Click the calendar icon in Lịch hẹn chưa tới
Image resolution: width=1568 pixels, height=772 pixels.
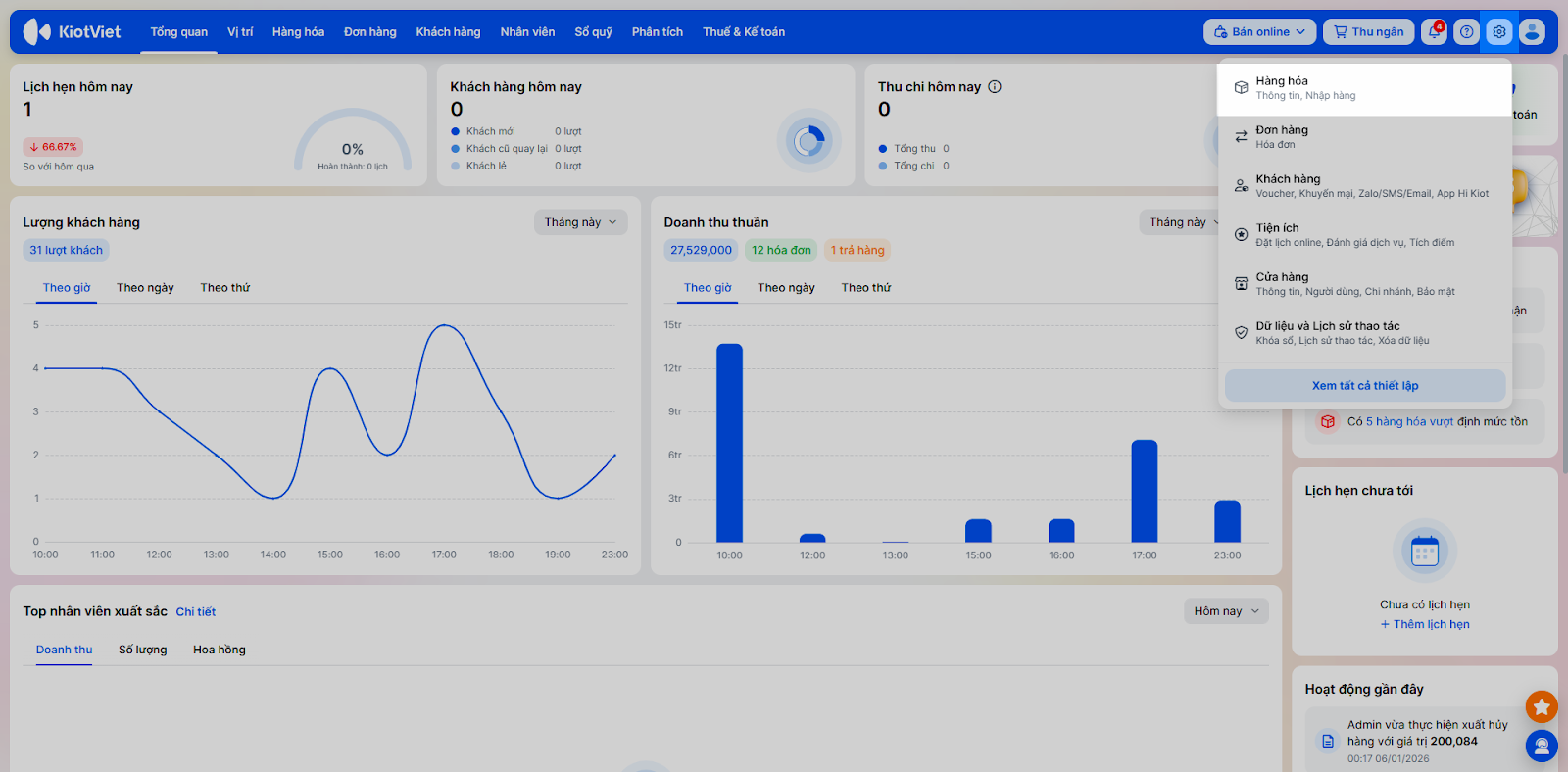1424,552
